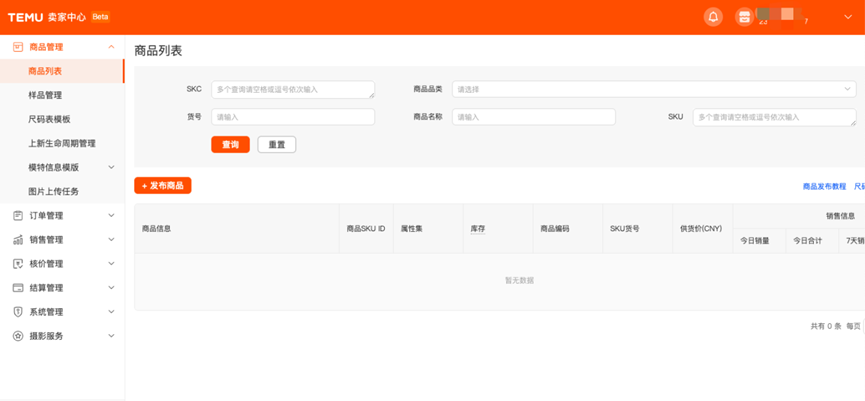
Task: Collapse the 商品管理 menu chevron
Action: coord(111,47)
